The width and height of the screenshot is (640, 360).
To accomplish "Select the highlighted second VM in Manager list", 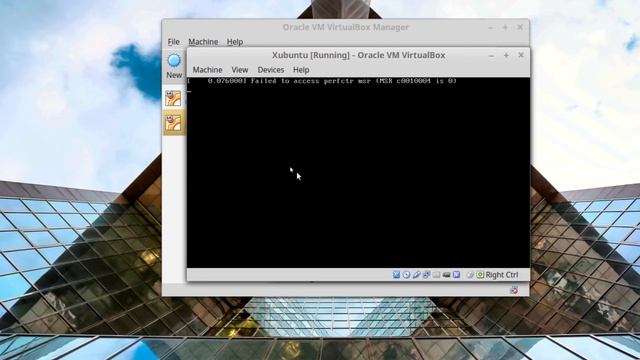I will [173, 122].
